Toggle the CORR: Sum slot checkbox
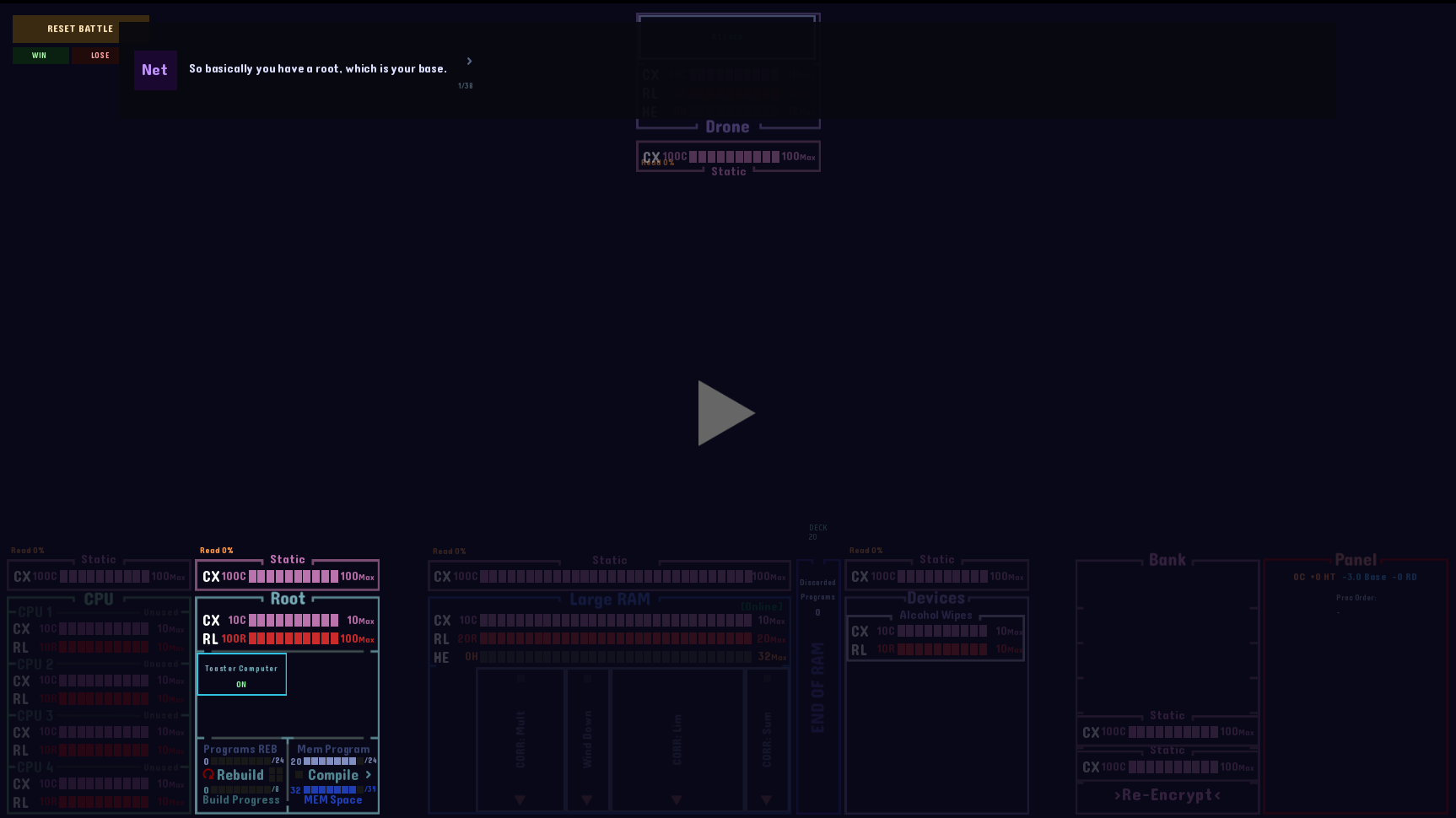This screenshot has width=1456, height=818. [767, 679]
